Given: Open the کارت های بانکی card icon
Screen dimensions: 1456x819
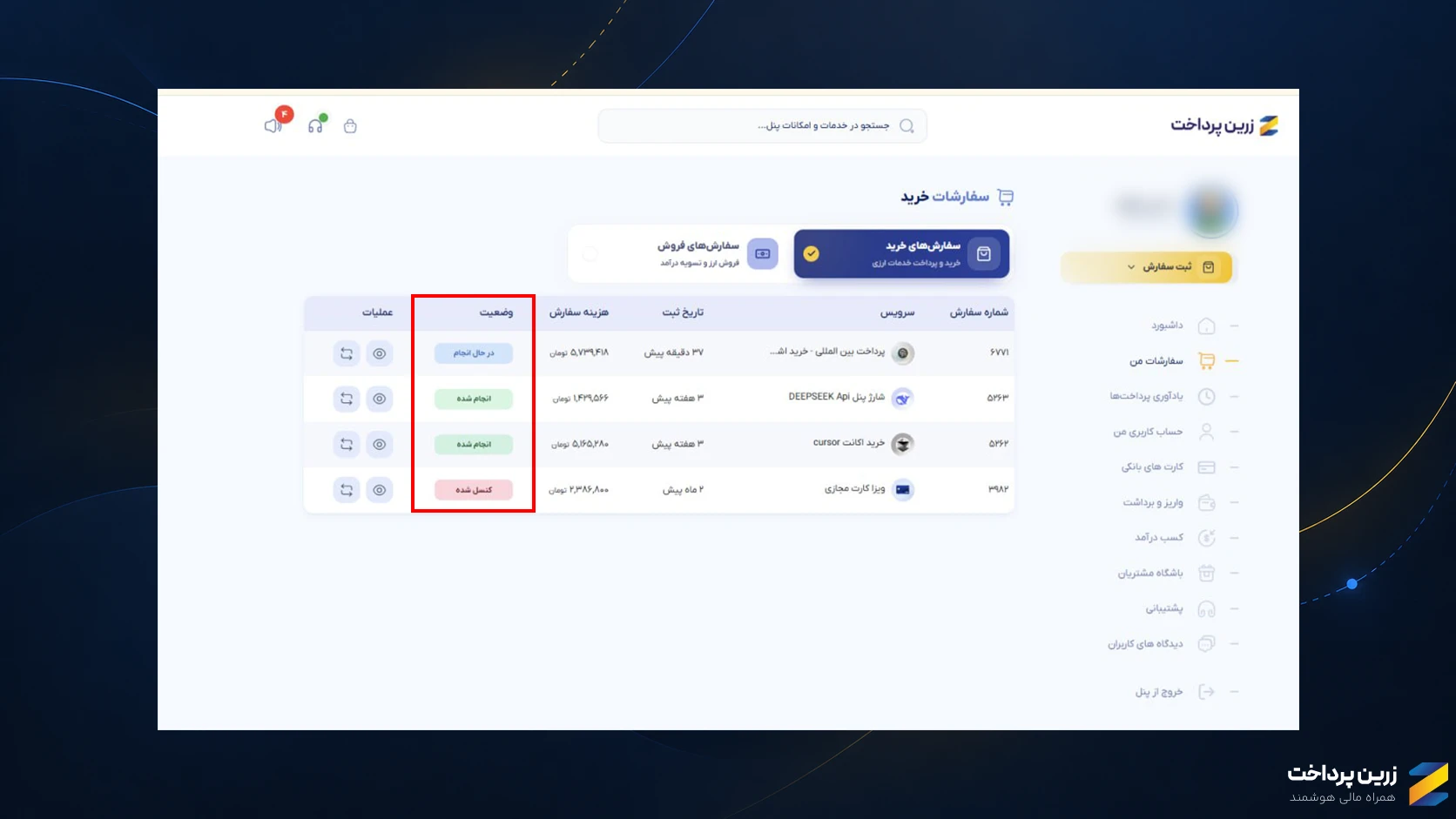Looking at the screenshot, I should pyautogui.click(x=1206, y=467).
